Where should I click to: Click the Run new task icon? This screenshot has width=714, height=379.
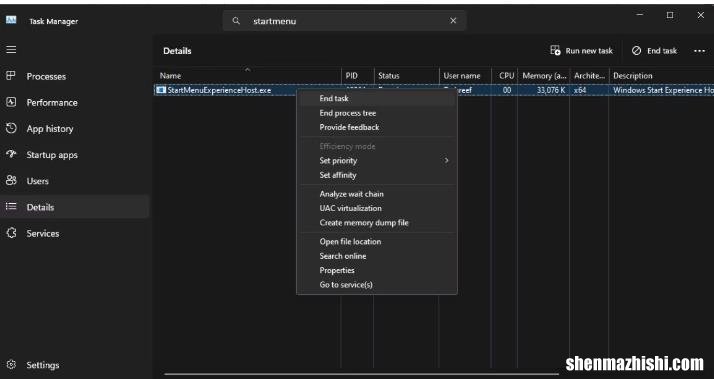[555, 50]
